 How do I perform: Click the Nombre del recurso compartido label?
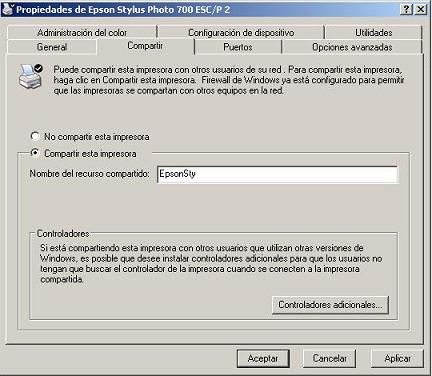point(89,174)
